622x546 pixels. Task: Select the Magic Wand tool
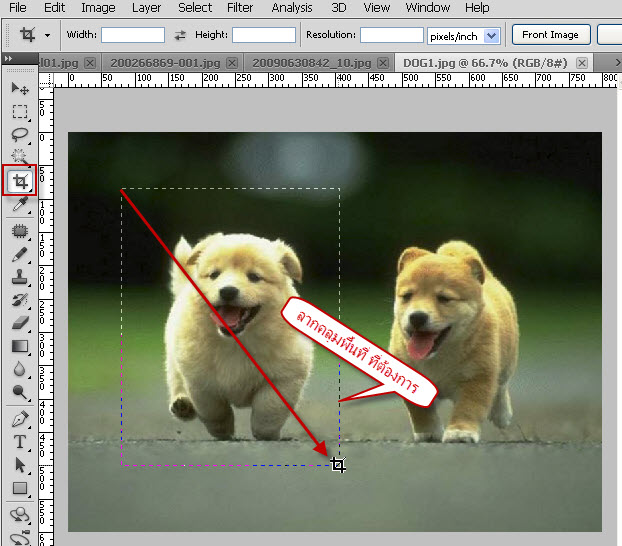click(20, 157)
